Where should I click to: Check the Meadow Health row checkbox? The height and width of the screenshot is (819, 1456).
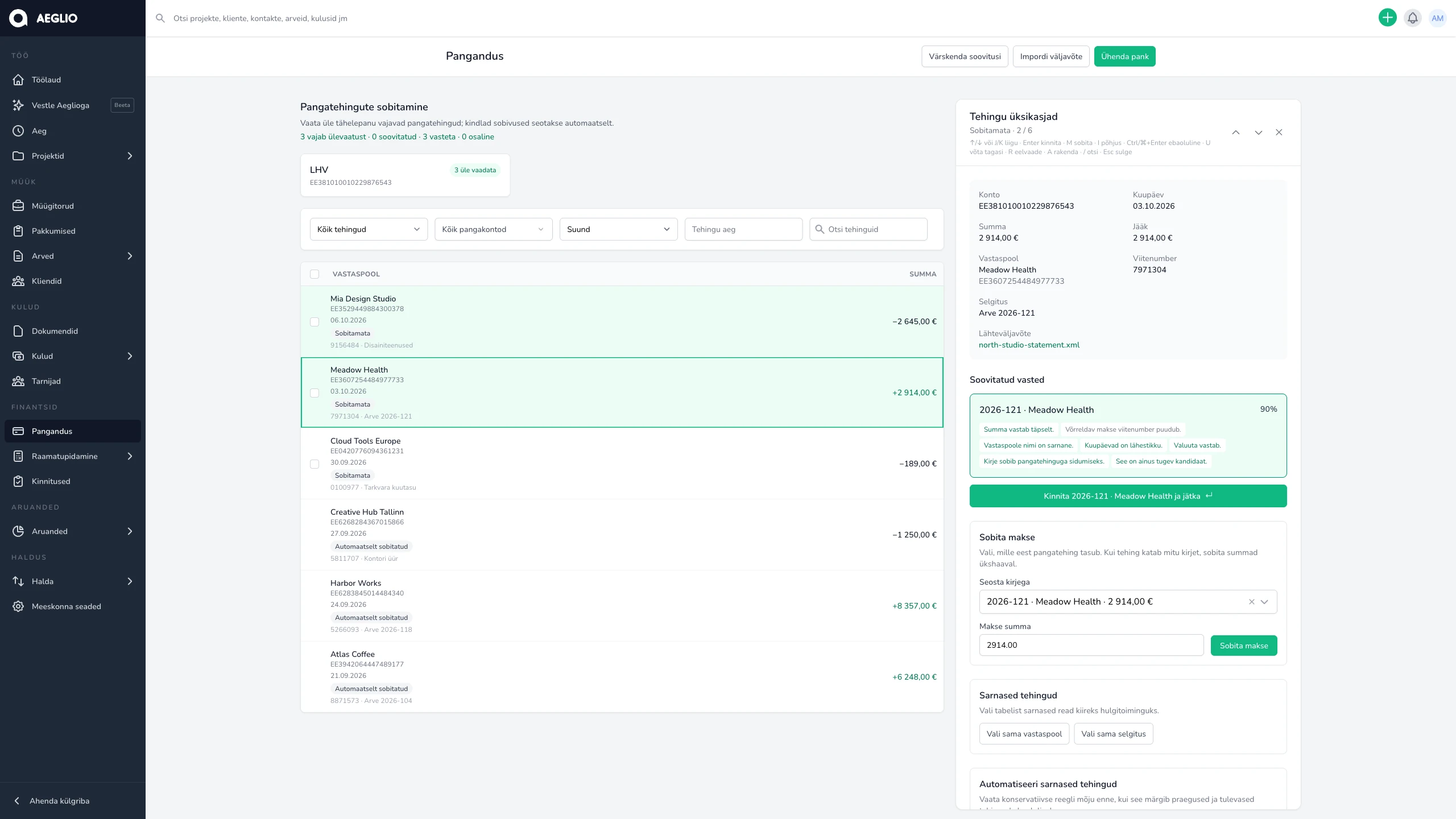coord(315,393)
